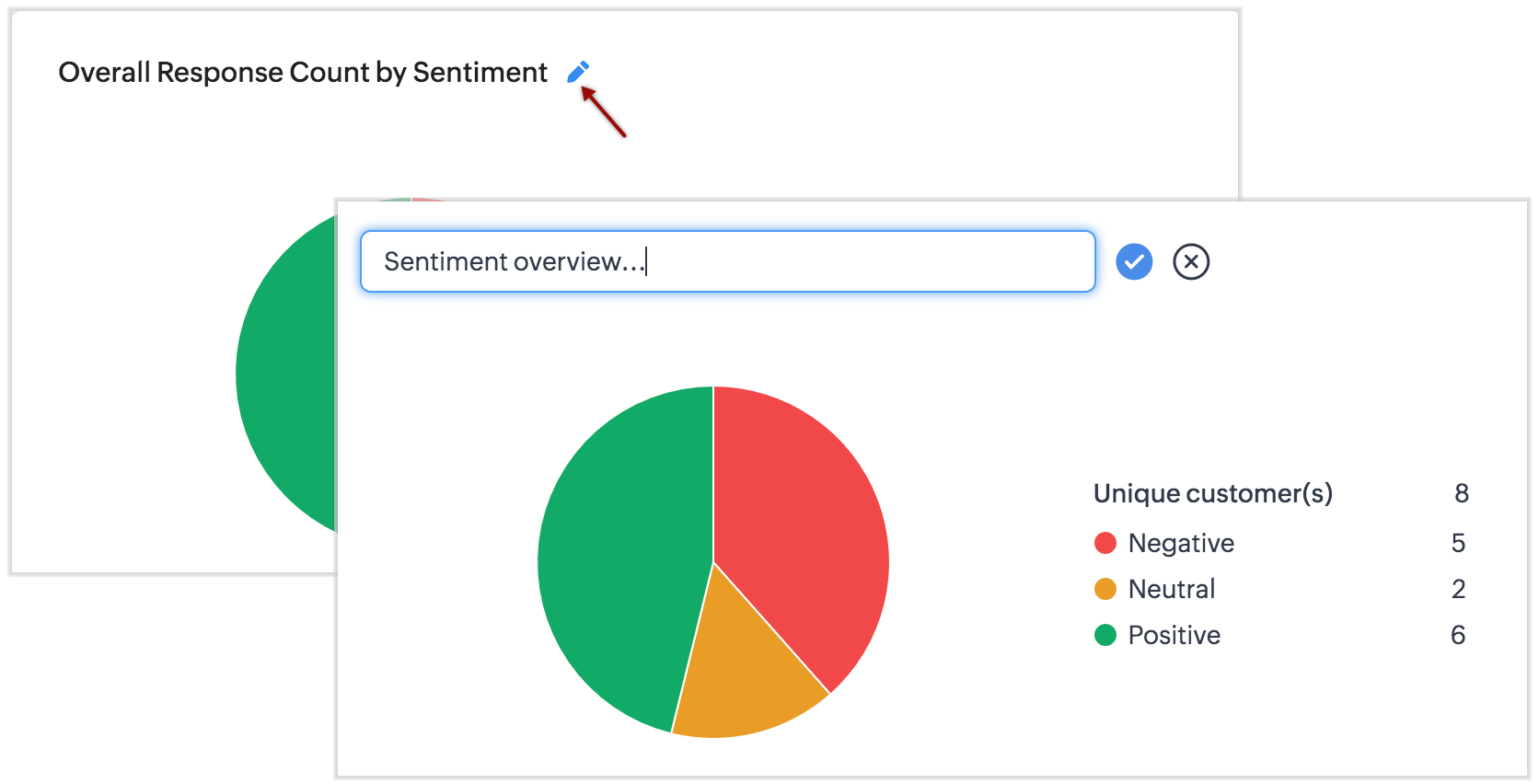This screenshot has width=1539, height=784.
Task: Click the Positive count value 6
Action: point(1458,635)
